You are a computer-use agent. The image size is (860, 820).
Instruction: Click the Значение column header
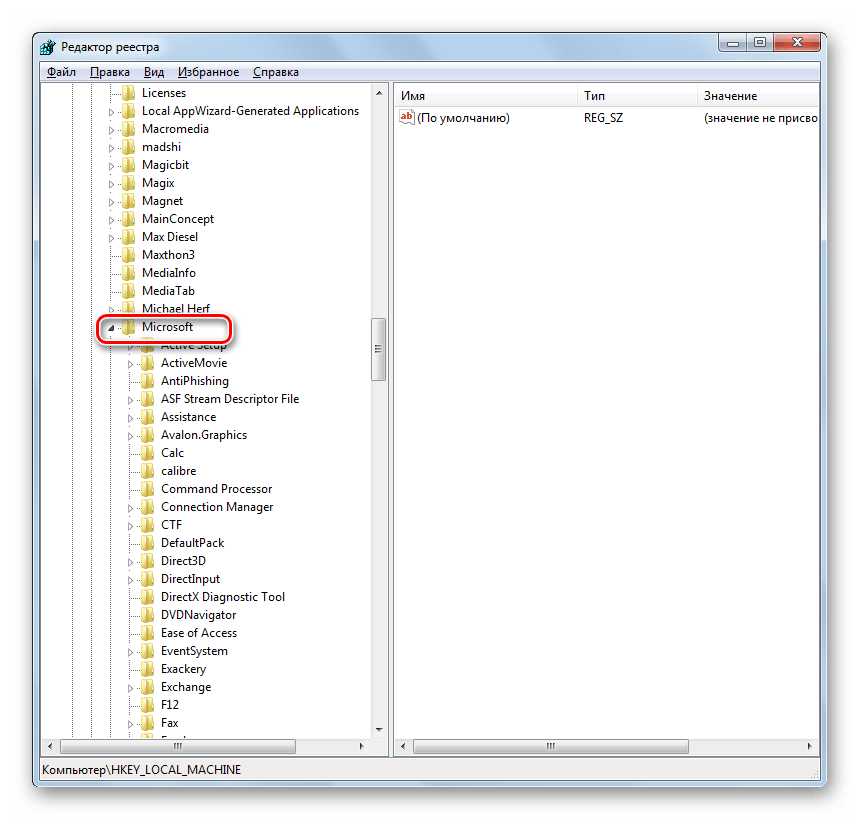(x=758, y=96)
